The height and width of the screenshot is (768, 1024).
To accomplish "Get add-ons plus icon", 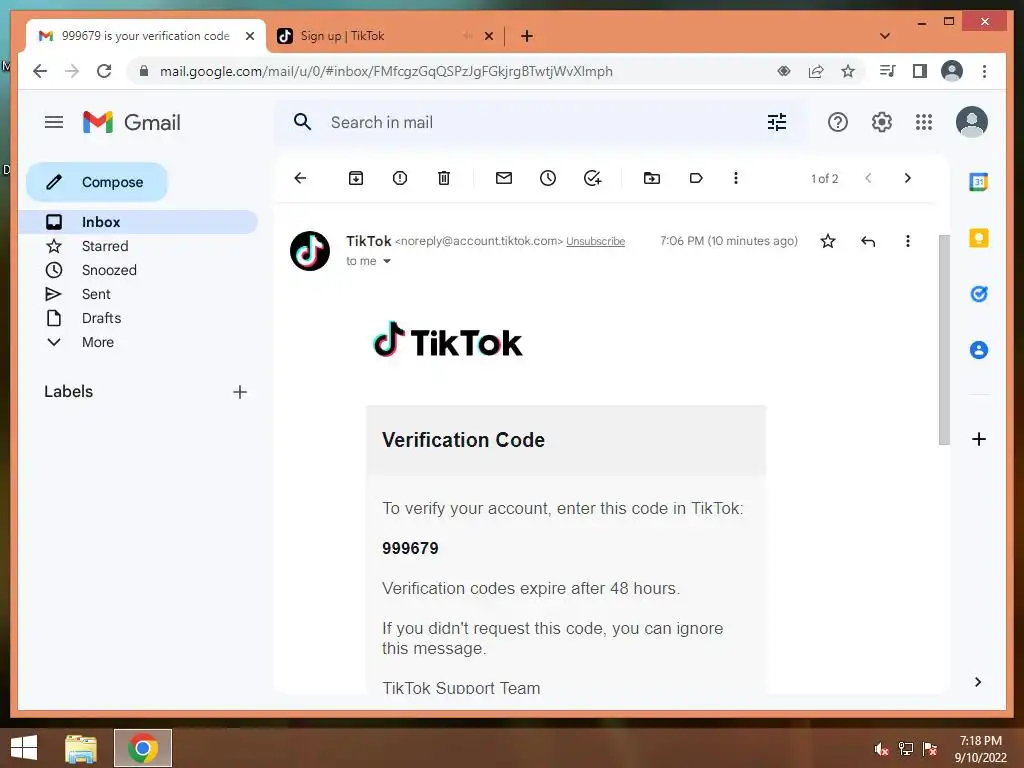I will pos(978,439).
